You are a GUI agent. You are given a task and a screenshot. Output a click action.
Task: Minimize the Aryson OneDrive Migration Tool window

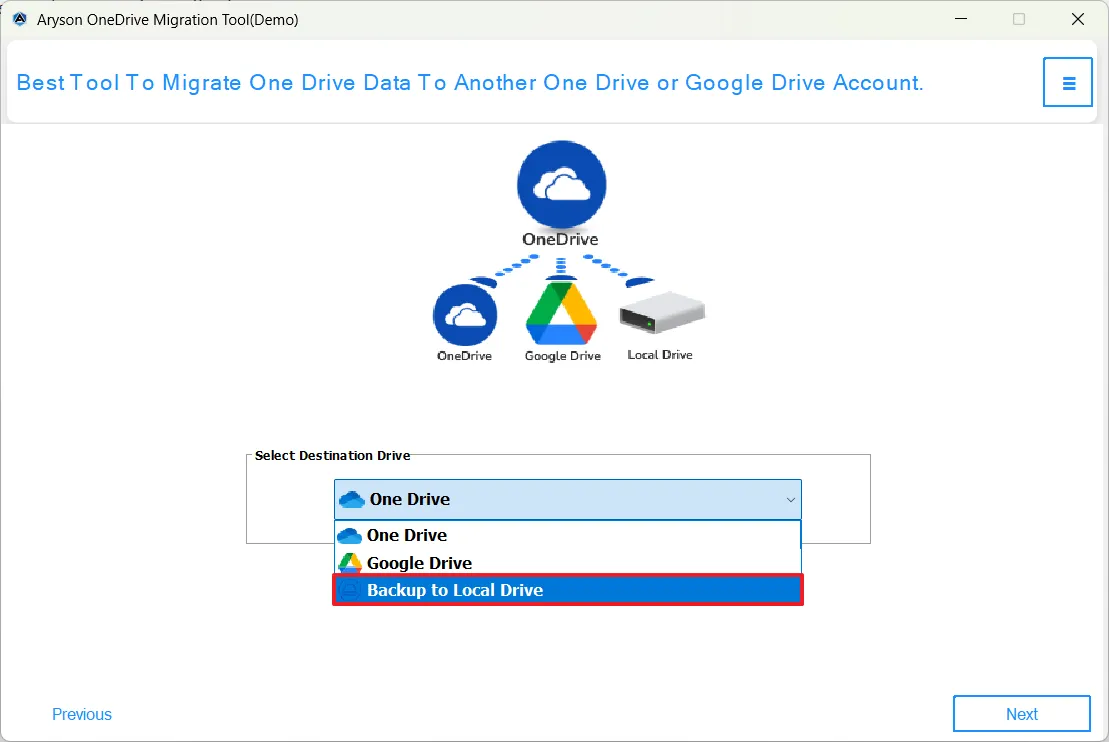pos(961,19)
